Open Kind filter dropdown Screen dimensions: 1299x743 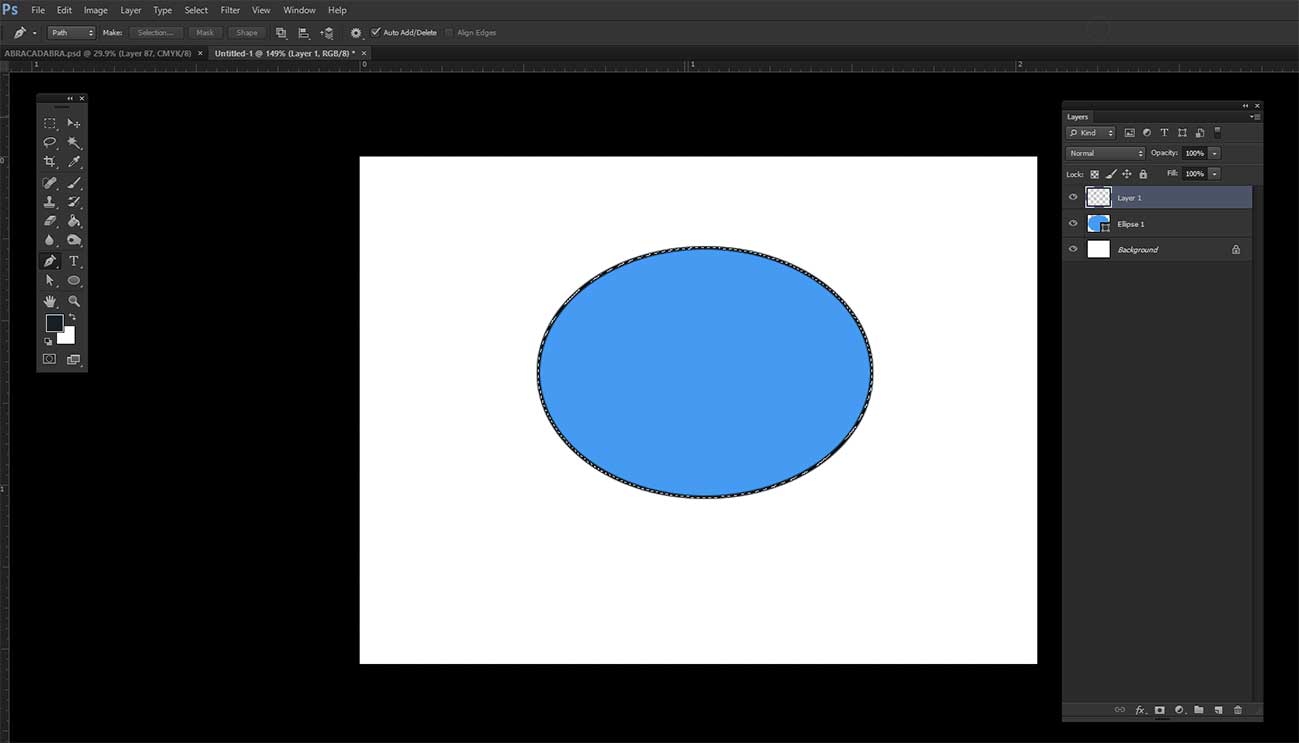[x=1090, y=133]
